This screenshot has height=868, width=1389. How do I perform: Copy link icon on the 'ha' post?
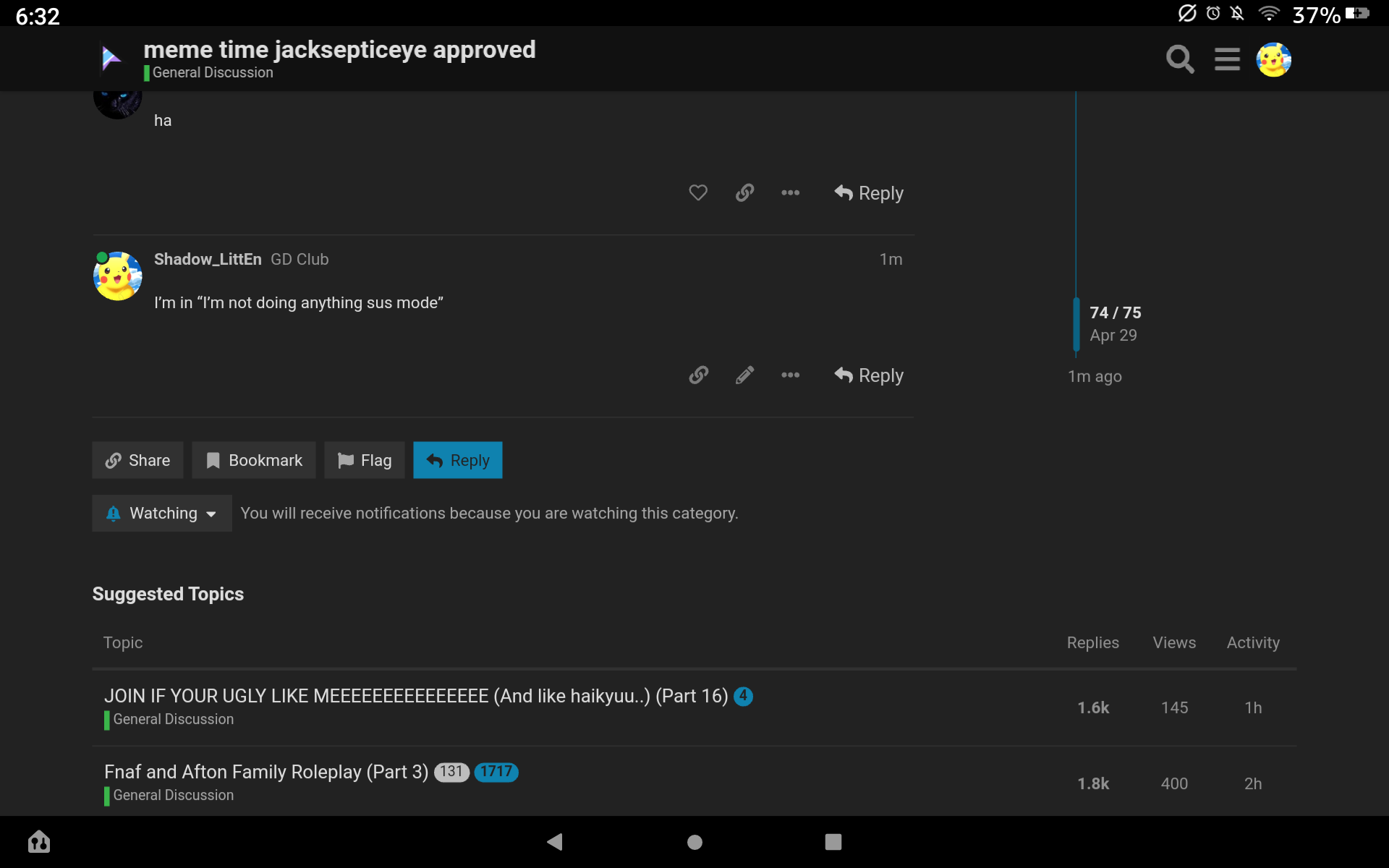click(744, 193)
